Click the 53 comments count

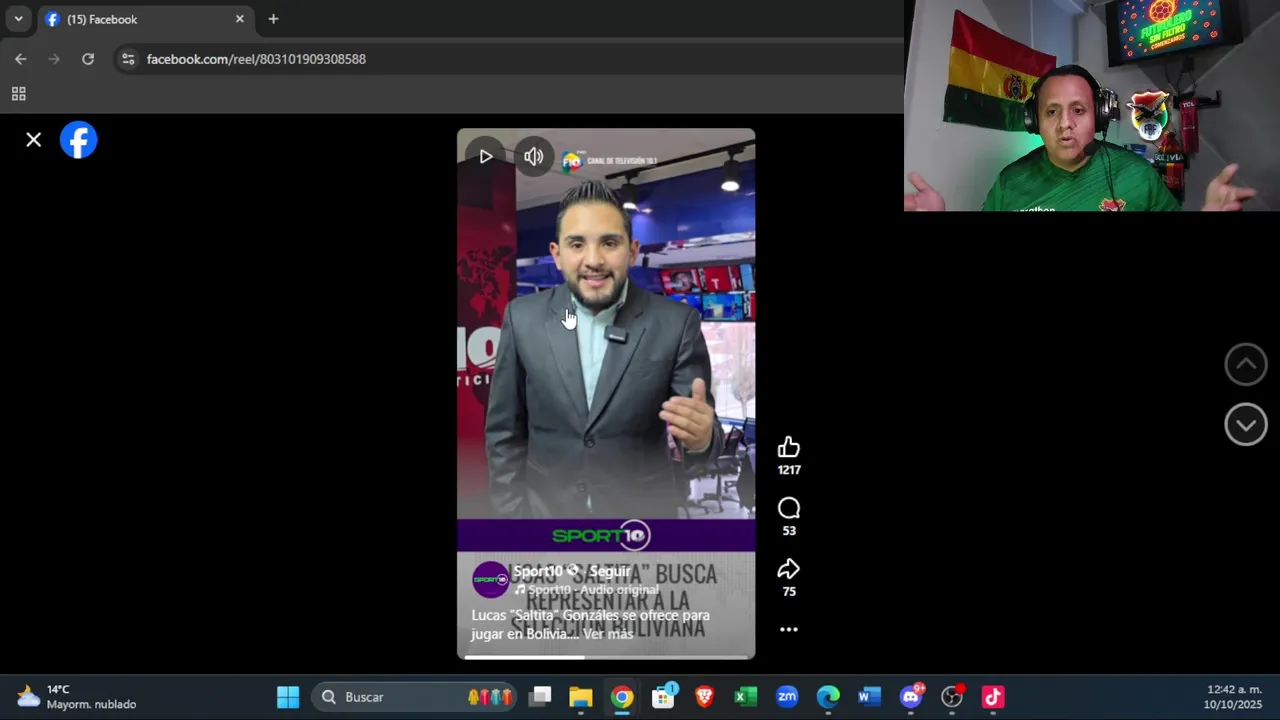tap(789, 531)
